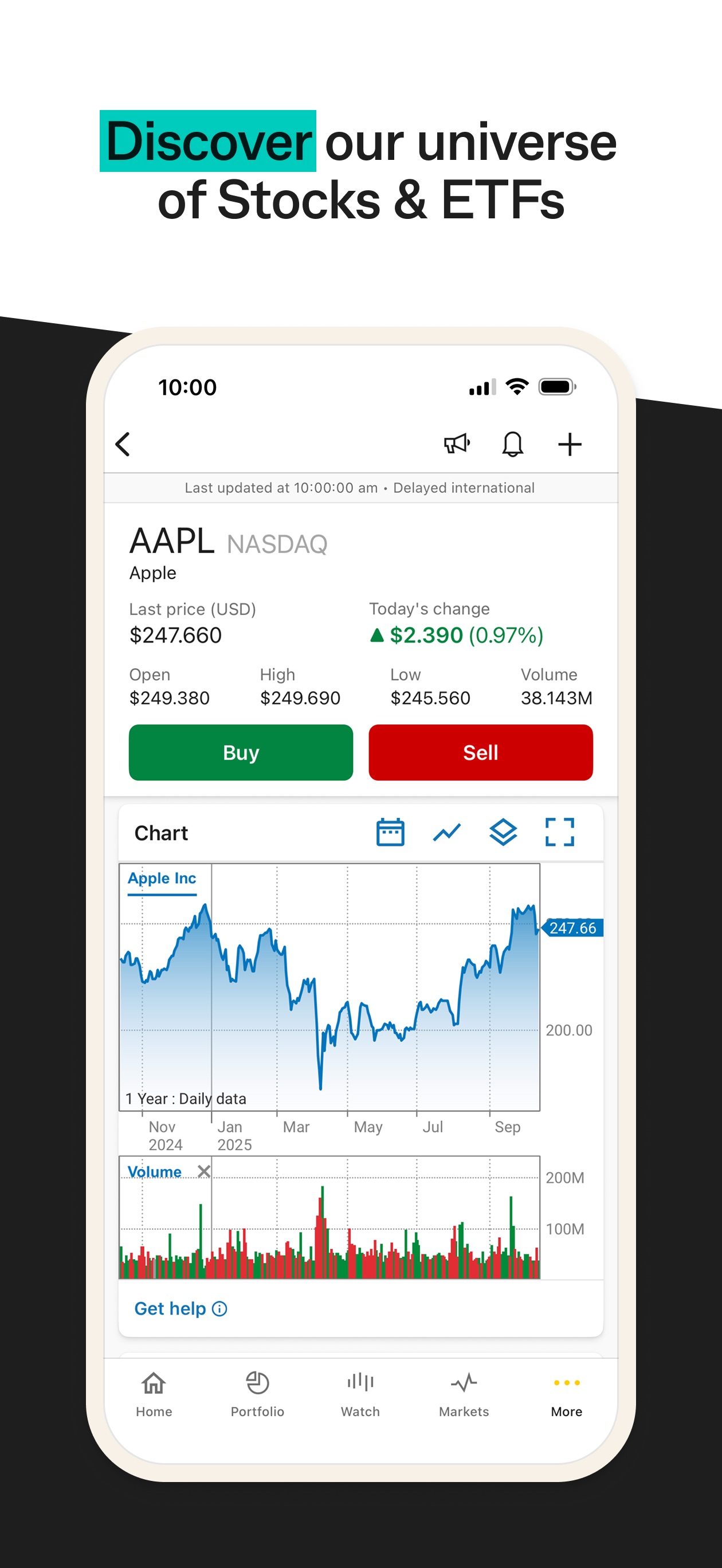Open the Watch tab
The image size is (722, 1568).
360,1394
